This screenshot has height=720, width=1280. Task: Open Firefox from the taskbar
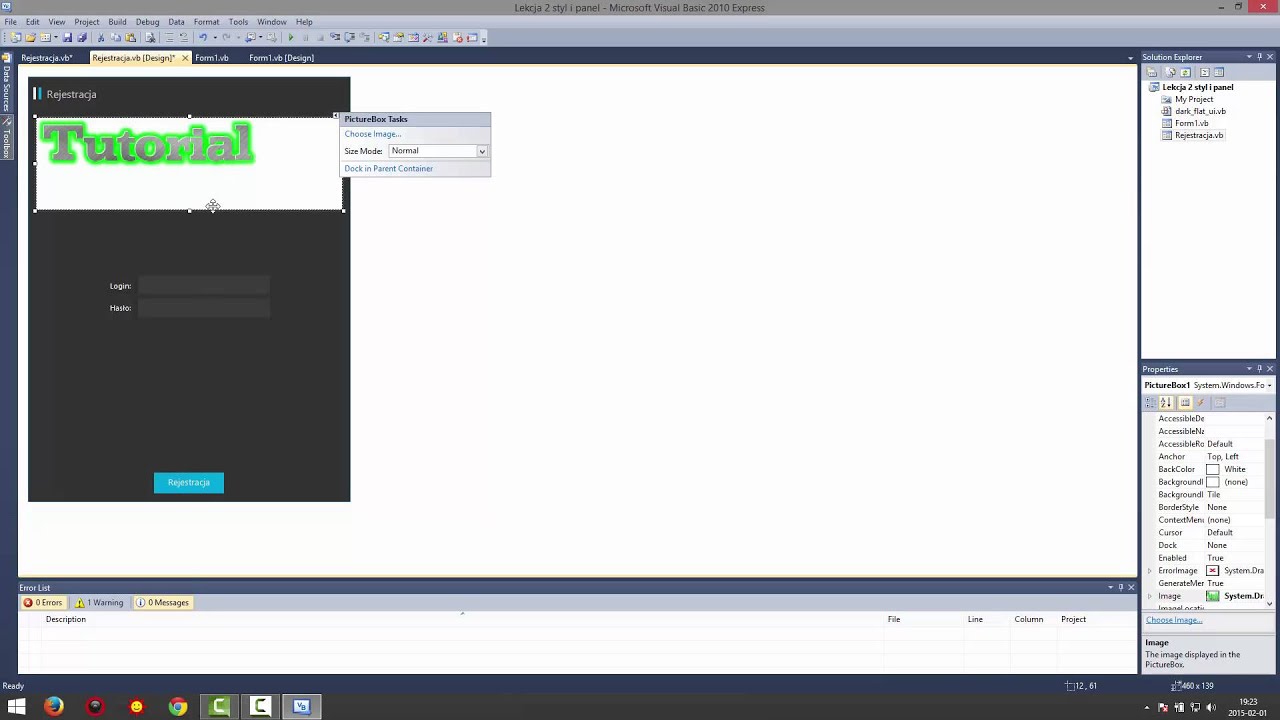(54, 706)
